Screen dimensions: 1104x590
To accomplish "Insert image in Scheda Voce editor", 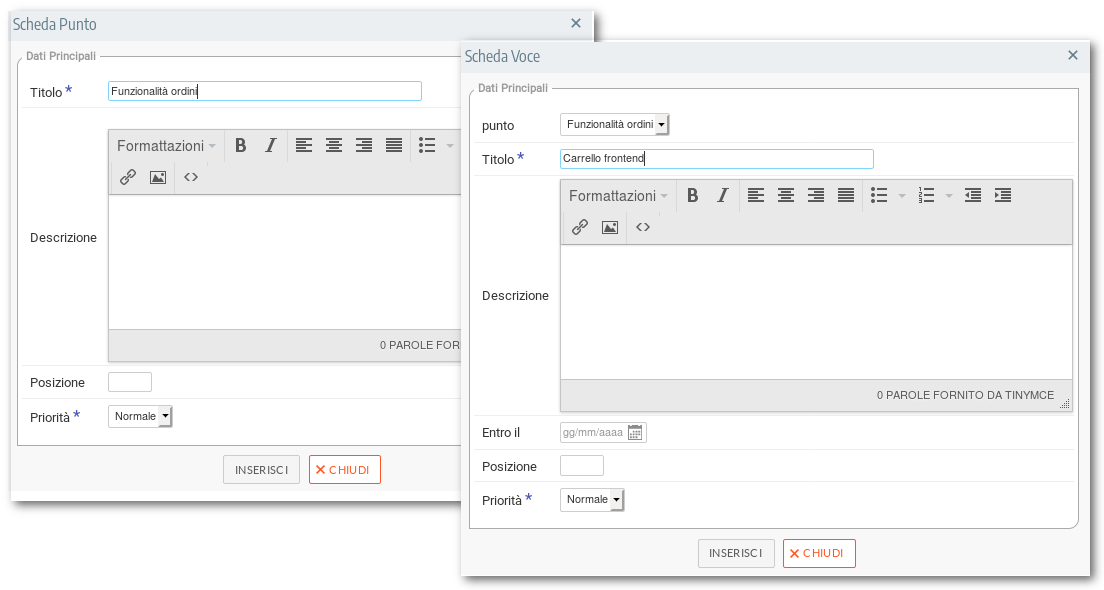I will pyautogui.click(x=610, y=227).
